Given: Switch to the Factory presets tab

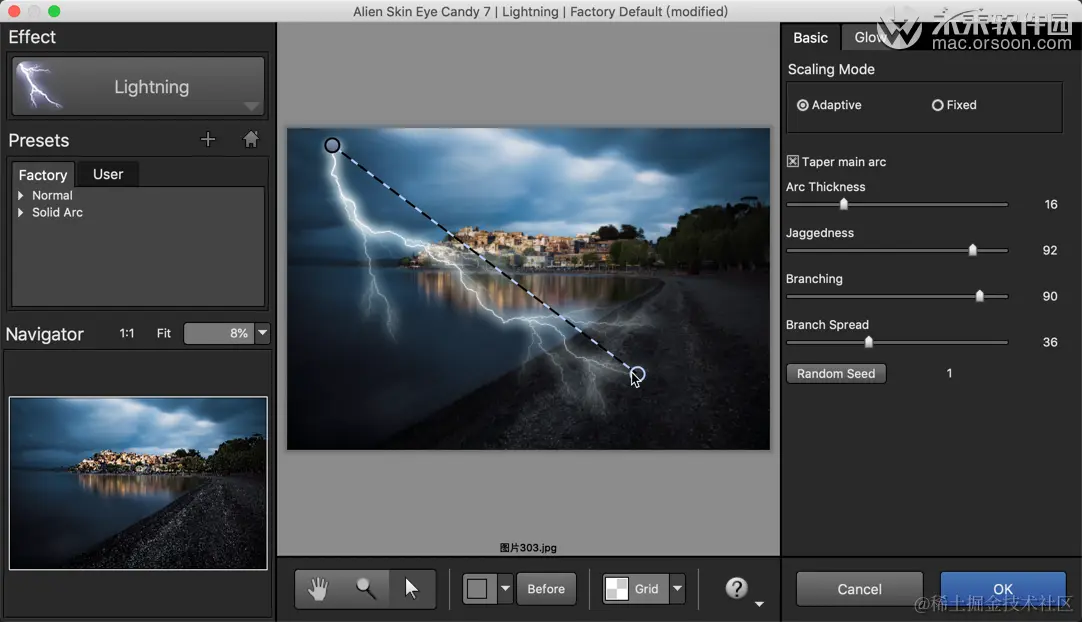Looking at the screenshot, I should click(43, 175).
